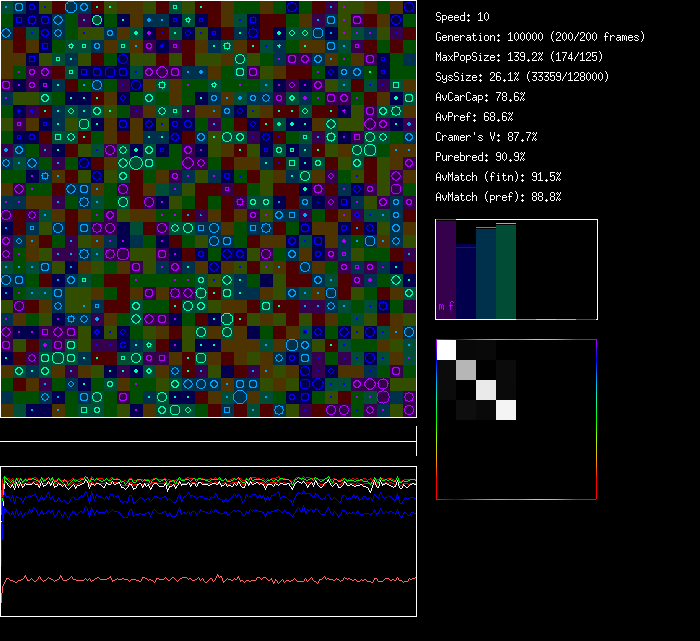700x641 pixels.
Task: Click the "m f" label in the histogram
Action: point(446,306)
